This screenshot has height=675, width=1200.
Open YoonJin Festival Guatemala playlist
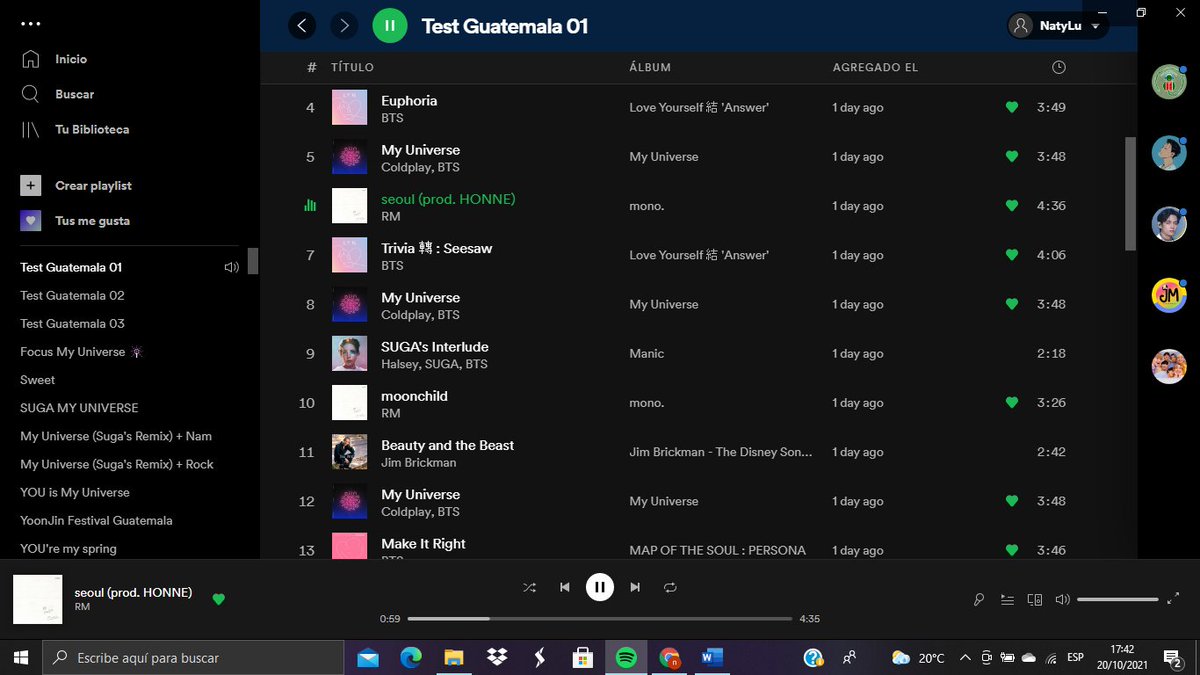pos(96,520)
